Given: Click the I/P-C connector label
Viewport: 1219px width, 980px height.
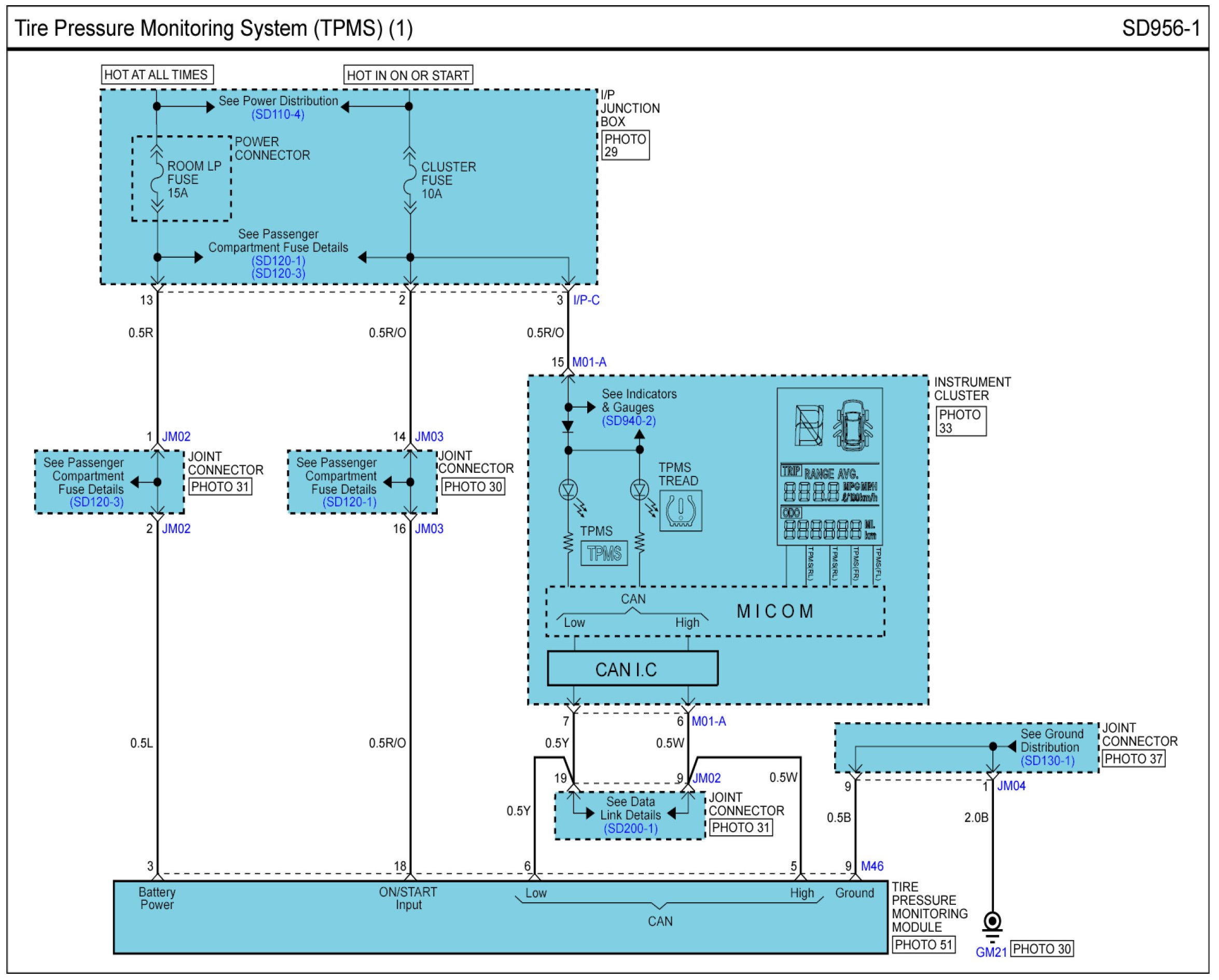Looking at the screenshot, I should [586, 300].
